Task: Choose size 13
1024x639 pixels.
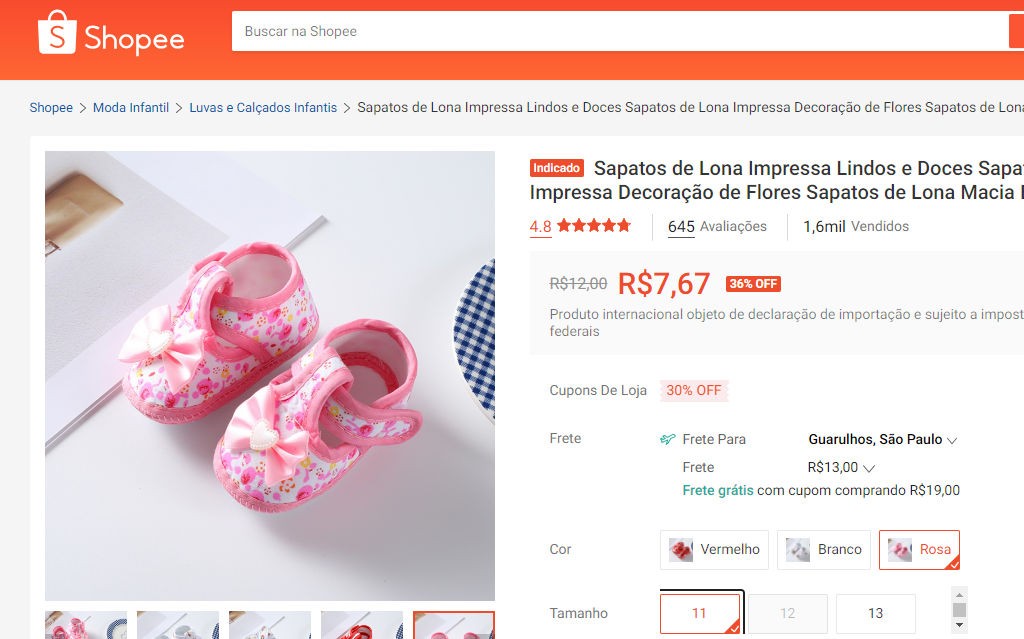Action: (x=875, y=613)
